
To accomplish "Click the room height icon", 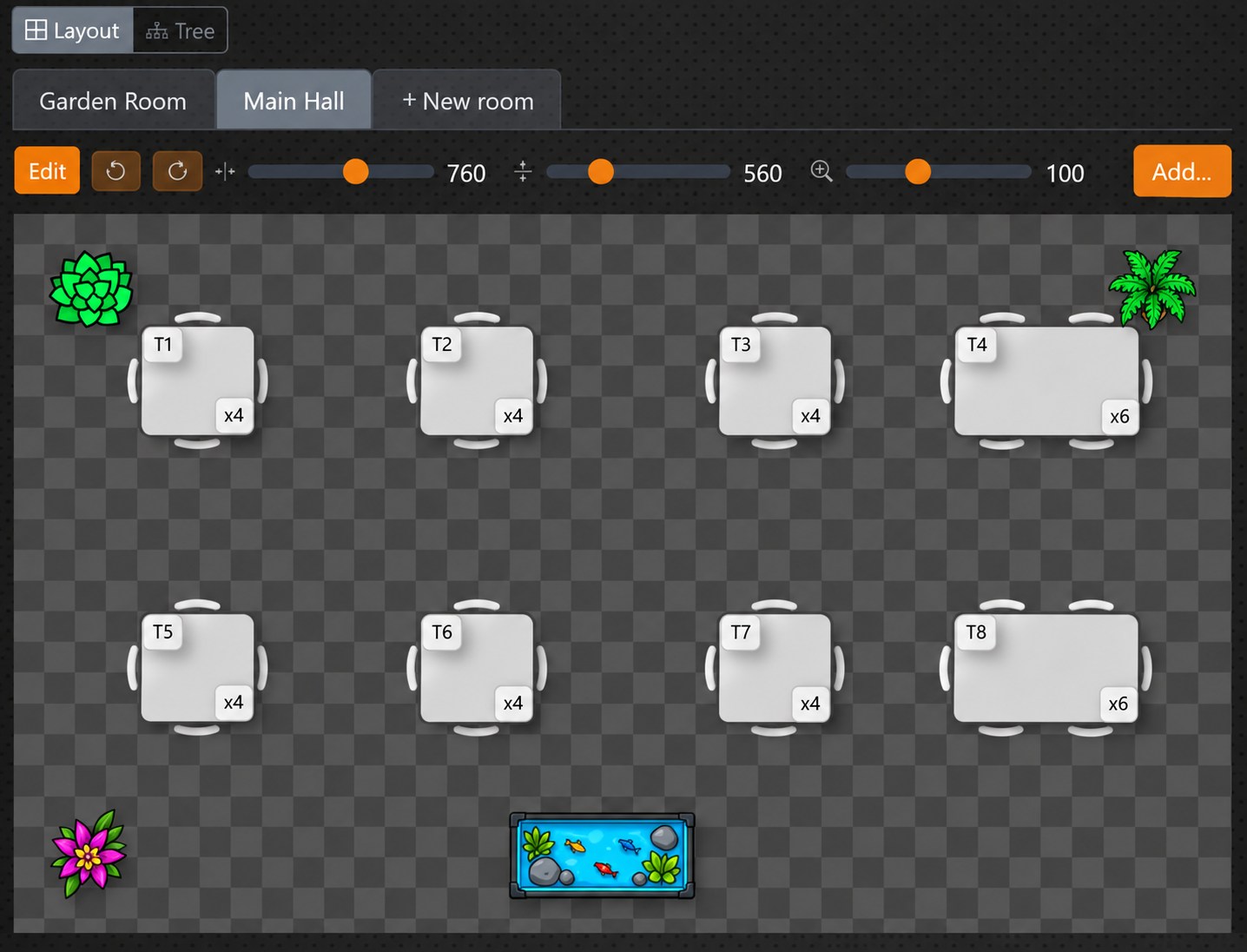I will (523, 172).
